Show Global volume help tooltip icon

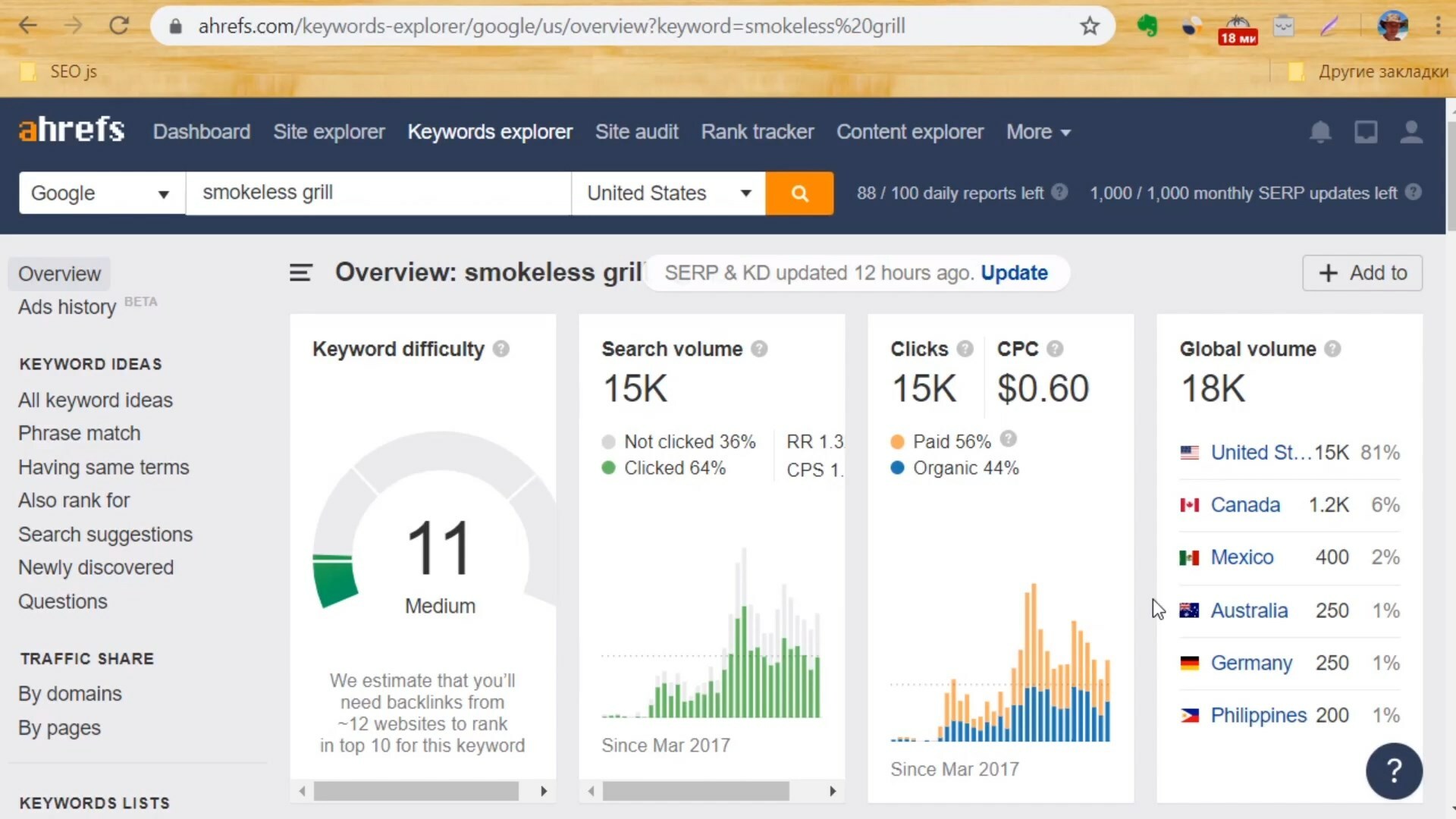1332,349
